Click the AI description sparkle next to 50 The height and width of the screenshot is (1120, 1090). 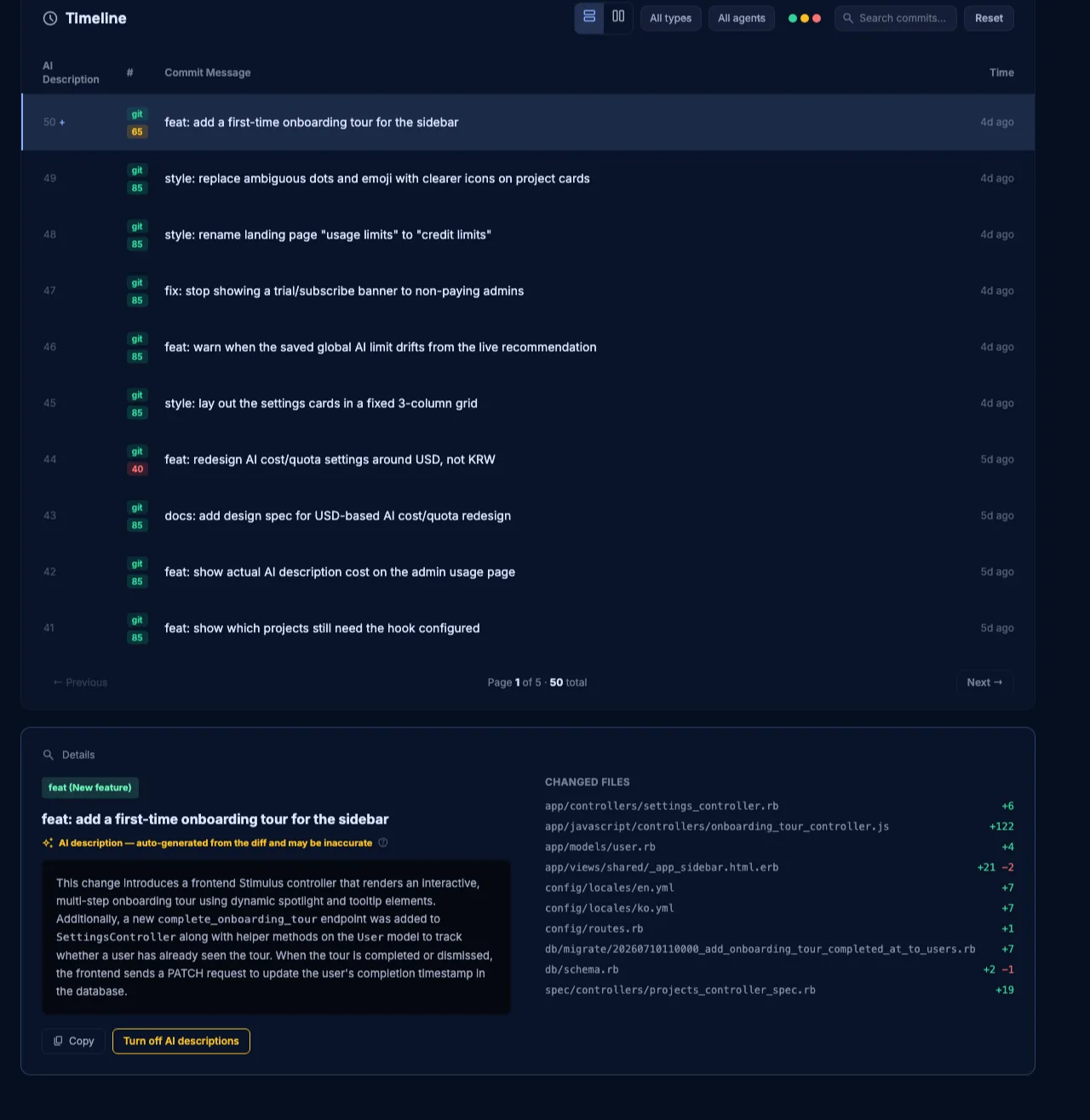click(62, 123)
